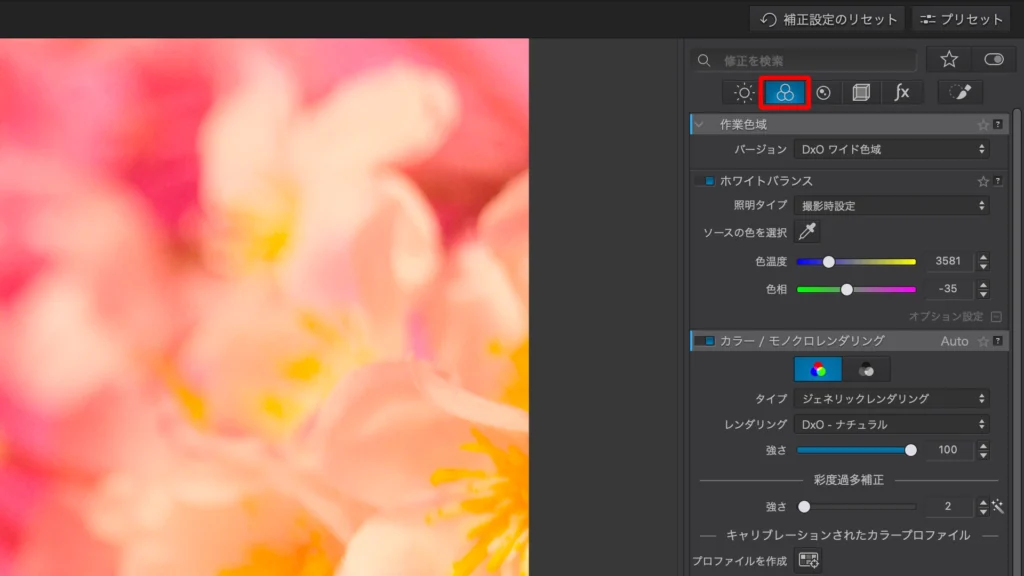Click the magic wand for 彩度過多補正
Image resolution: width=1024 pixels, height=576 pixels.
pyautogui.click(x=997, y=507)
